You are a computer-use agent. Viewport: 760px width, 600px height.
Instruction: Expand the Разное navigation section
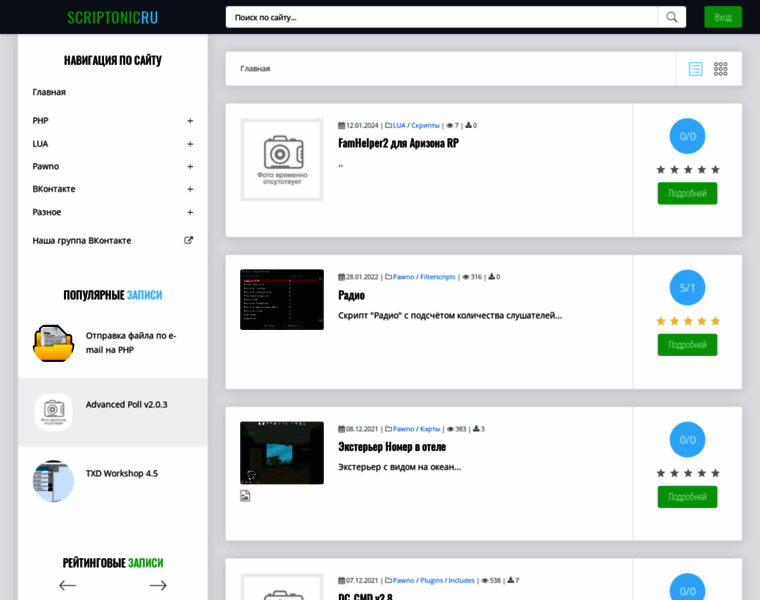(x=190, y=212)
